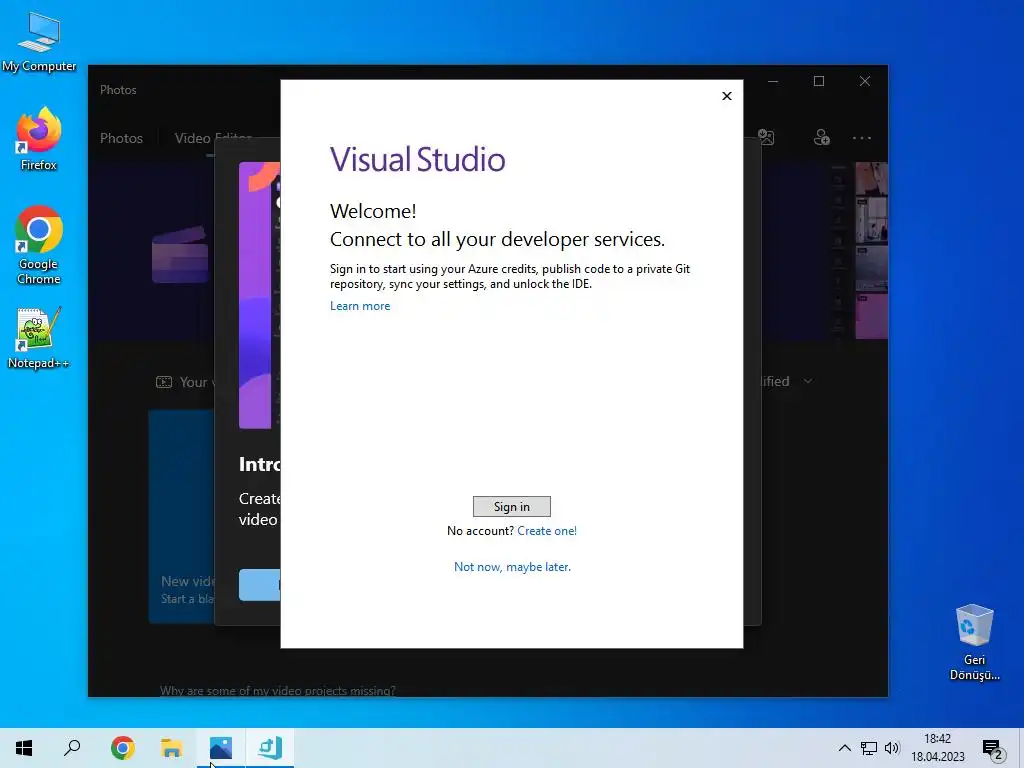Click the Photos account icon
This screenshot has height=768, width=1024.
822,137
